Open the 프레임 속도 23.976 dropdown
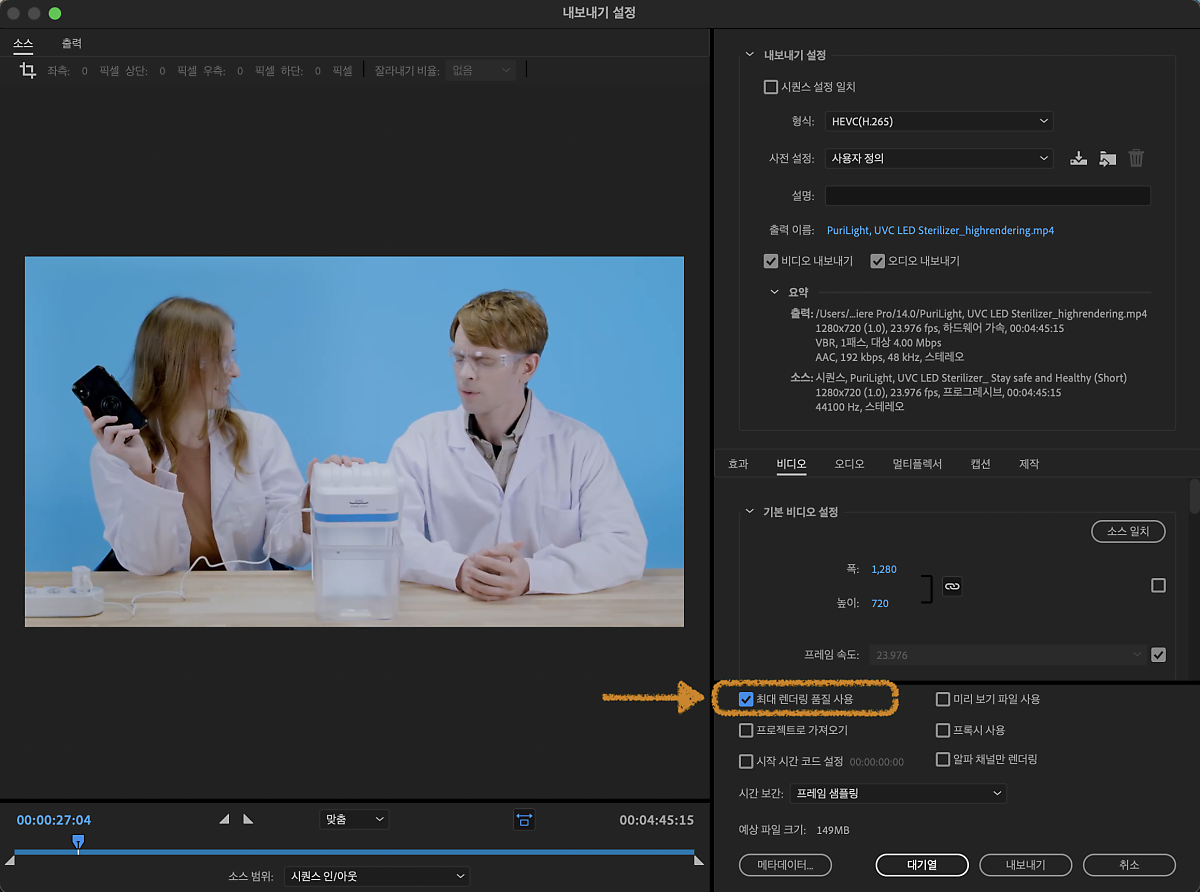 click(1009, 655)
